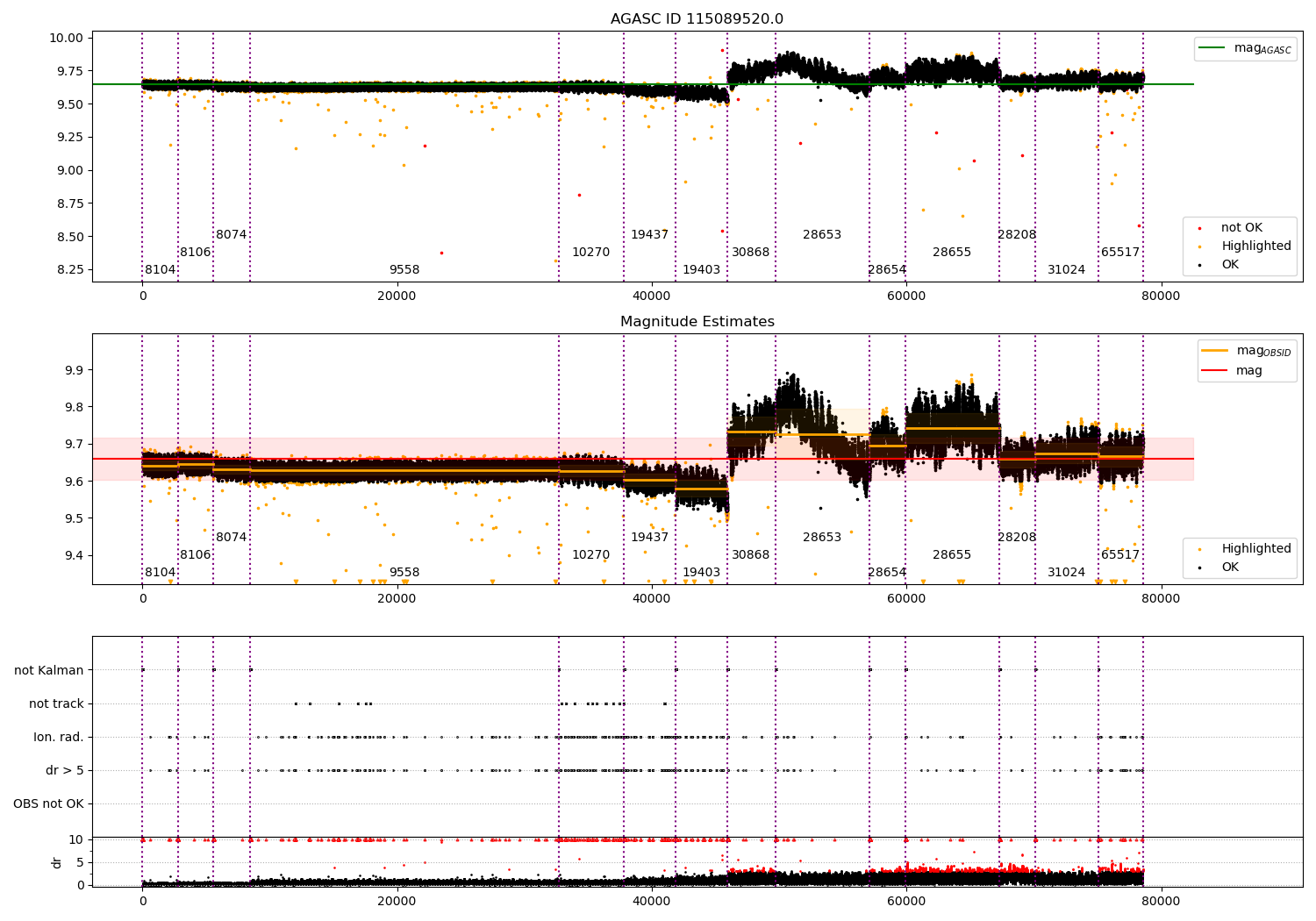Click the 9.25 y-axis tick label

70,138
